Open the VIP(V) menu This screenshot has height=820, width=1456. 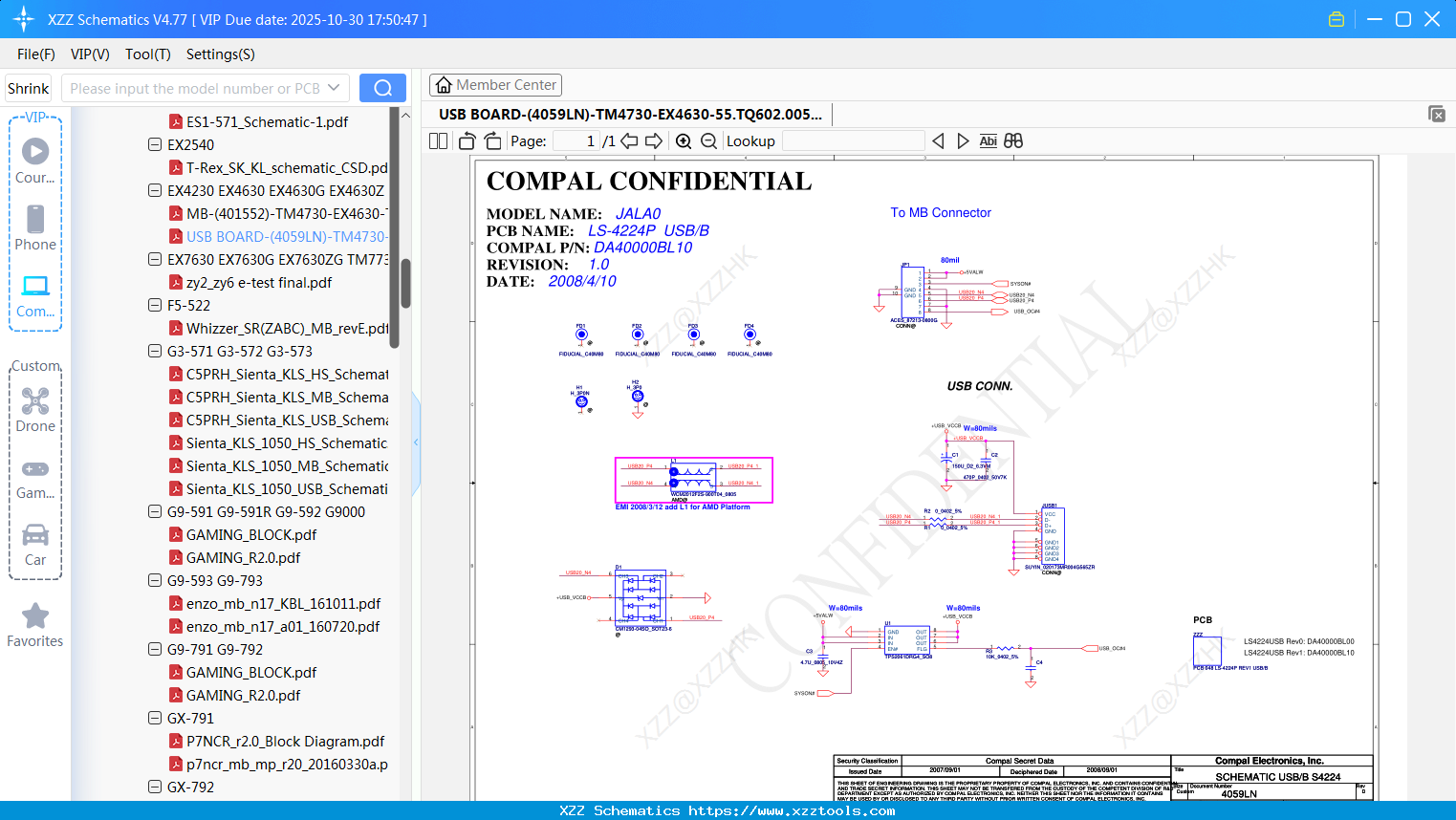pos(90,54)
